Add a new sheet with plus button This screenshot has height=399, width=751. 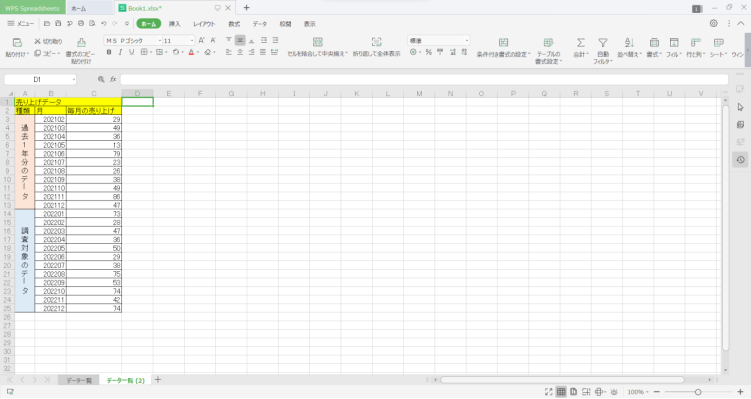tap(158, 380)
